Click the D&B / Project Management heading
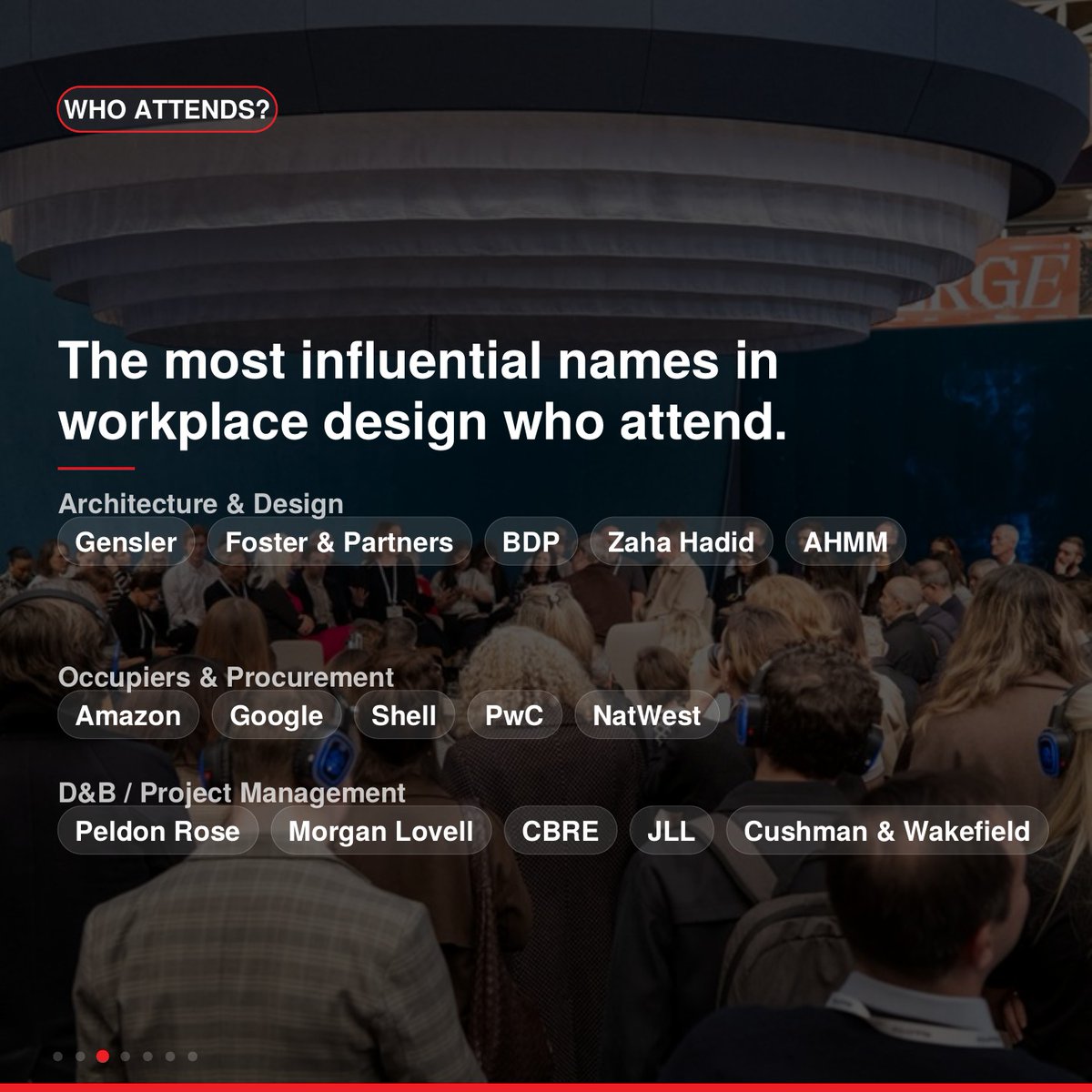This screenshot has width=1092, height=1092. (x=232, y=793)
